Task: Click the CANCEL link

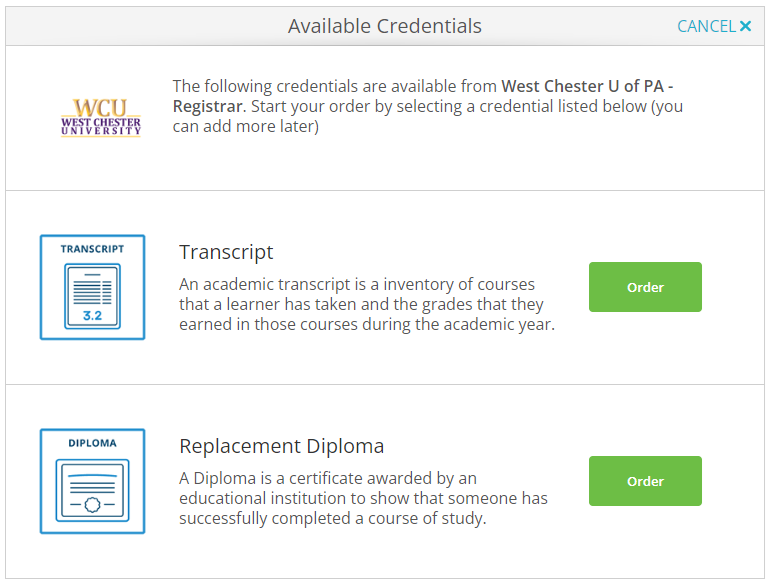Action: (706, 26)
